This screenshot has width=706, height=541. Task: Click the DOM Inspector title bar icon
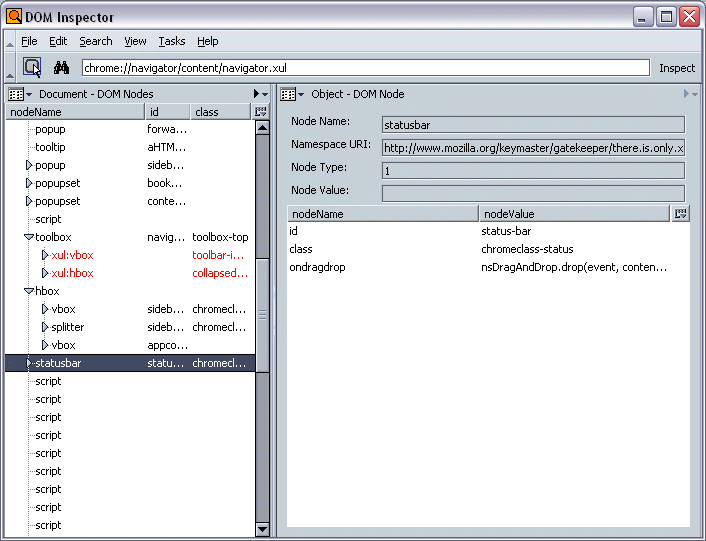point(15,17)
